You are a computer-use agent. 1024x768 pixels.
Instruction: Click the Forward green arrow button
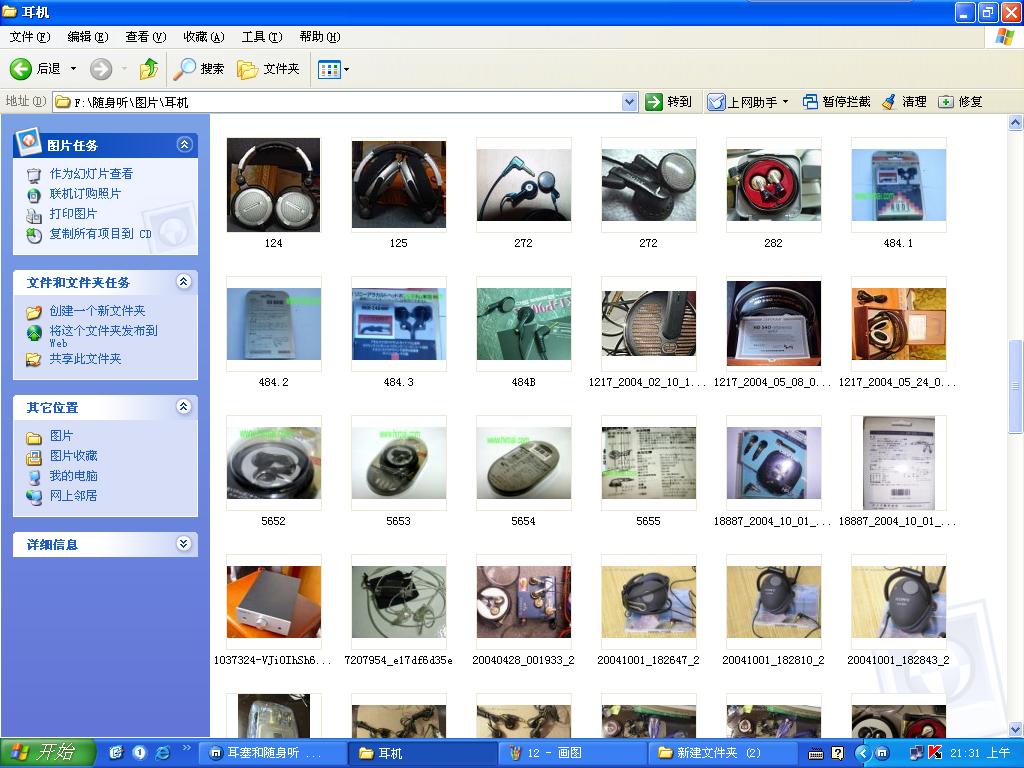[101, 69]
